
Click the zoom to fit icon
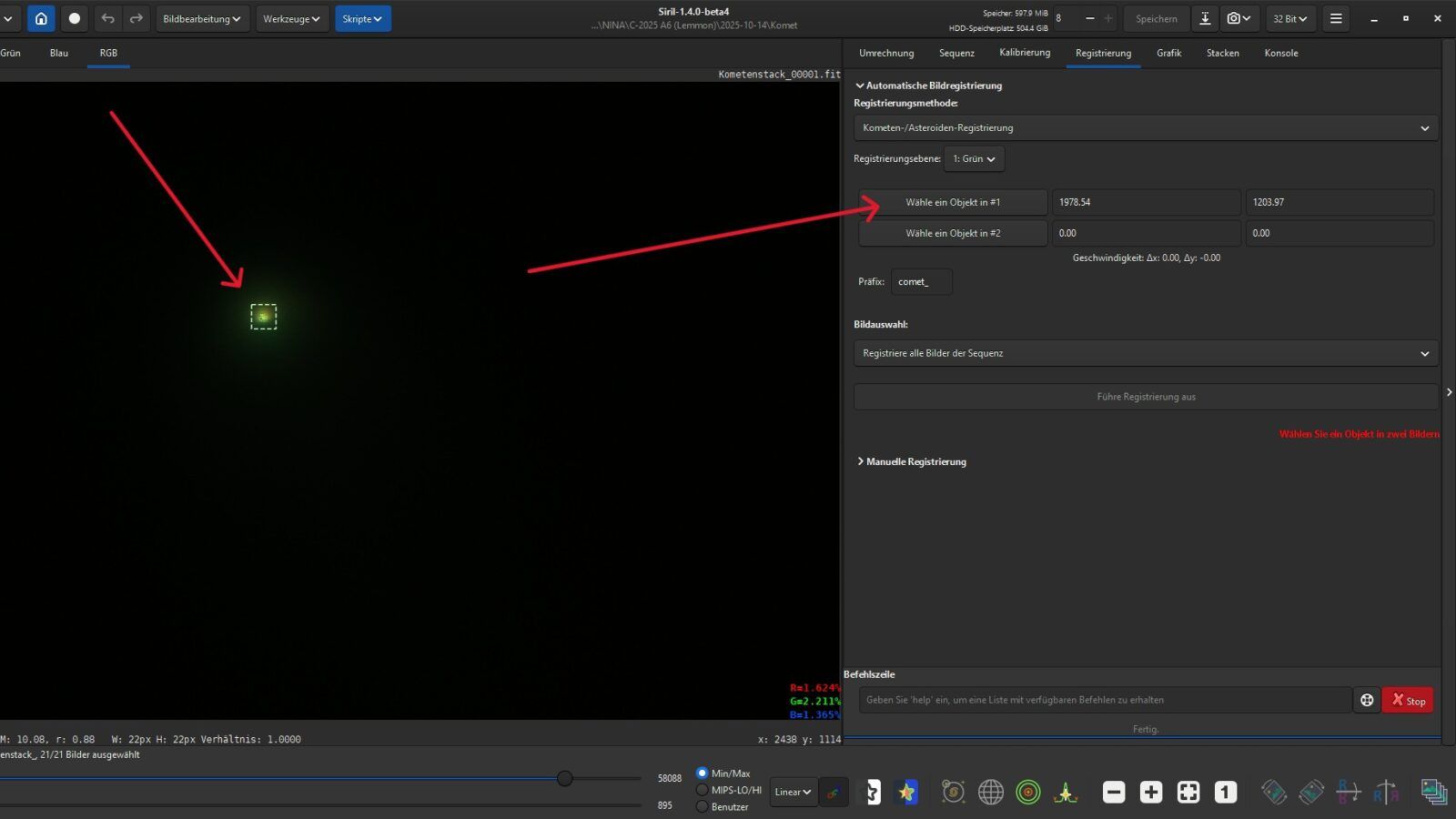pyautogui.click(x=1188, y=792)
